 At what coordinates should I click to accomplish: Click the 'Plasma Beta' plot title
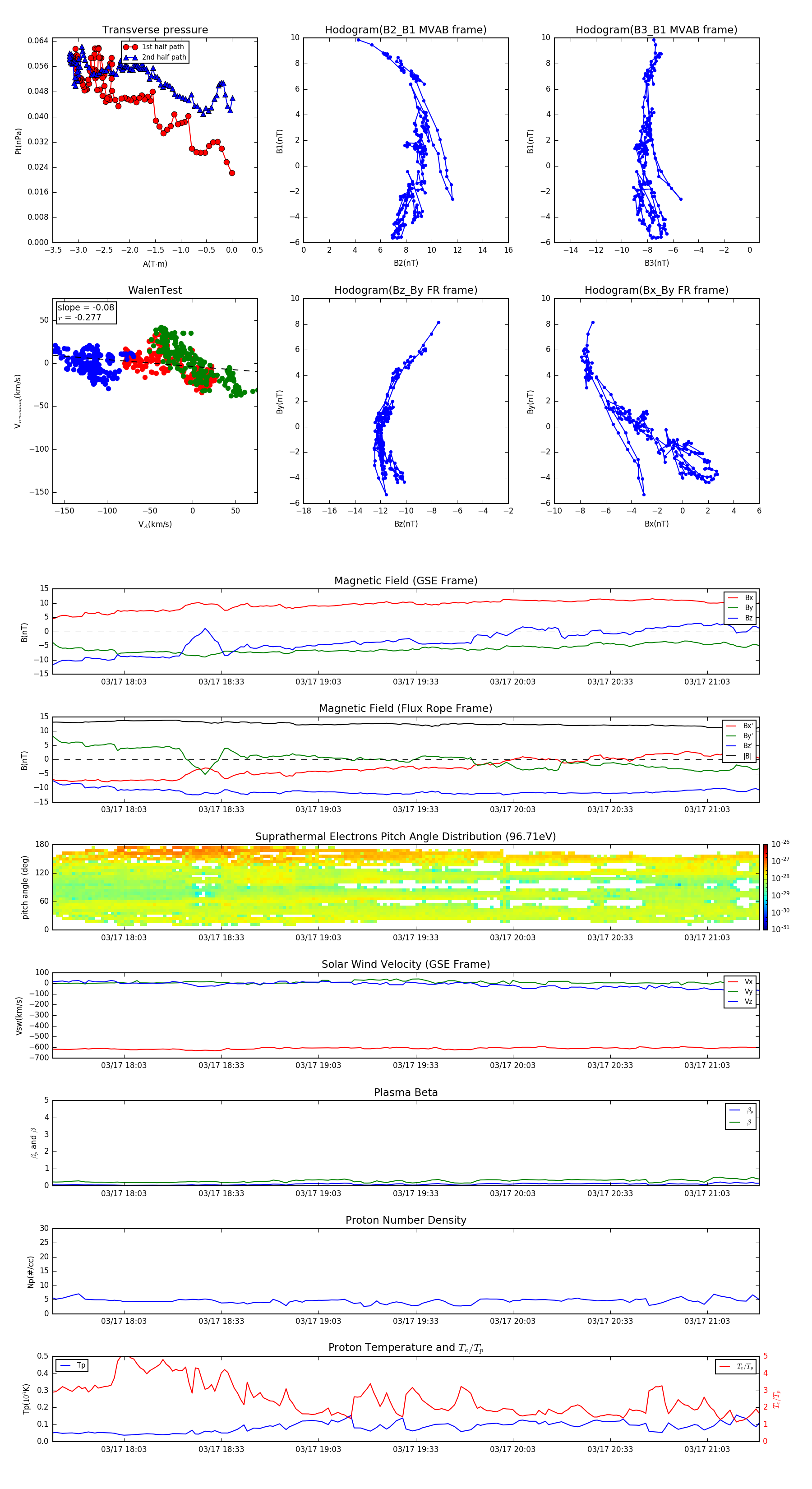click(406, 1093)
